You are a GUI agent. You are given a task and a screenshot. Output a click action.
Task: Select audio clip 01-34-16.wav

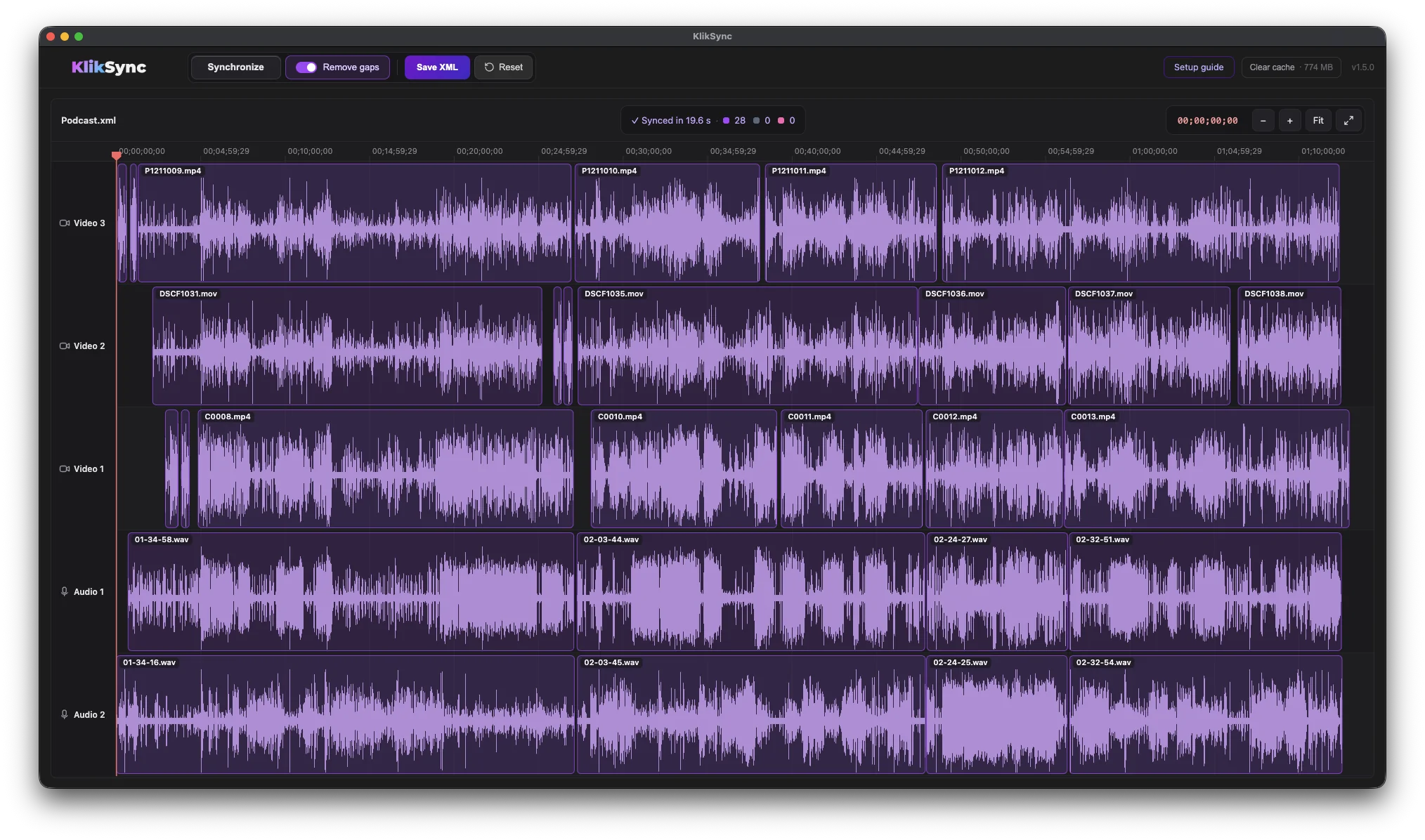pyautogui.click(x=345, y=715)
